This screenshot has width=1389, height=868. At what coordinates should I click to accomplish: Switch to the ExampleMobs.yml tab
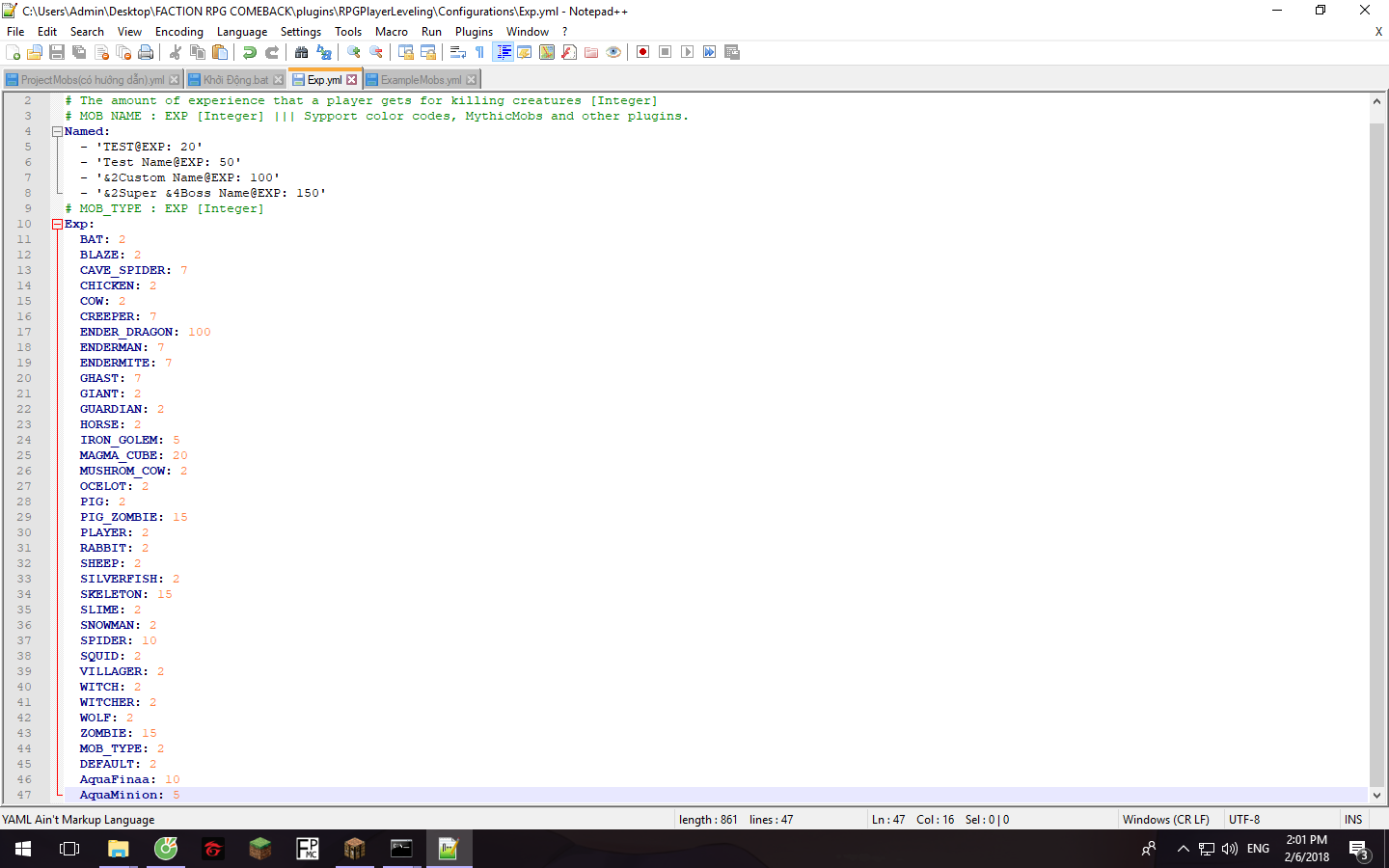click(x=422, y=80)
